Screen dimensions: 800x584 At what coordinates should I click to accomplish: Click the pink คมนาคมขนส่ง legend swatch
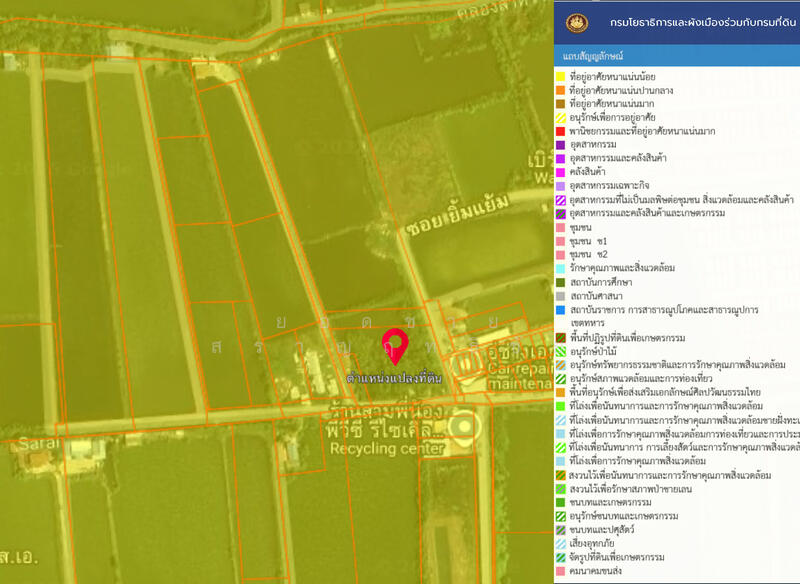pos(560,571)
